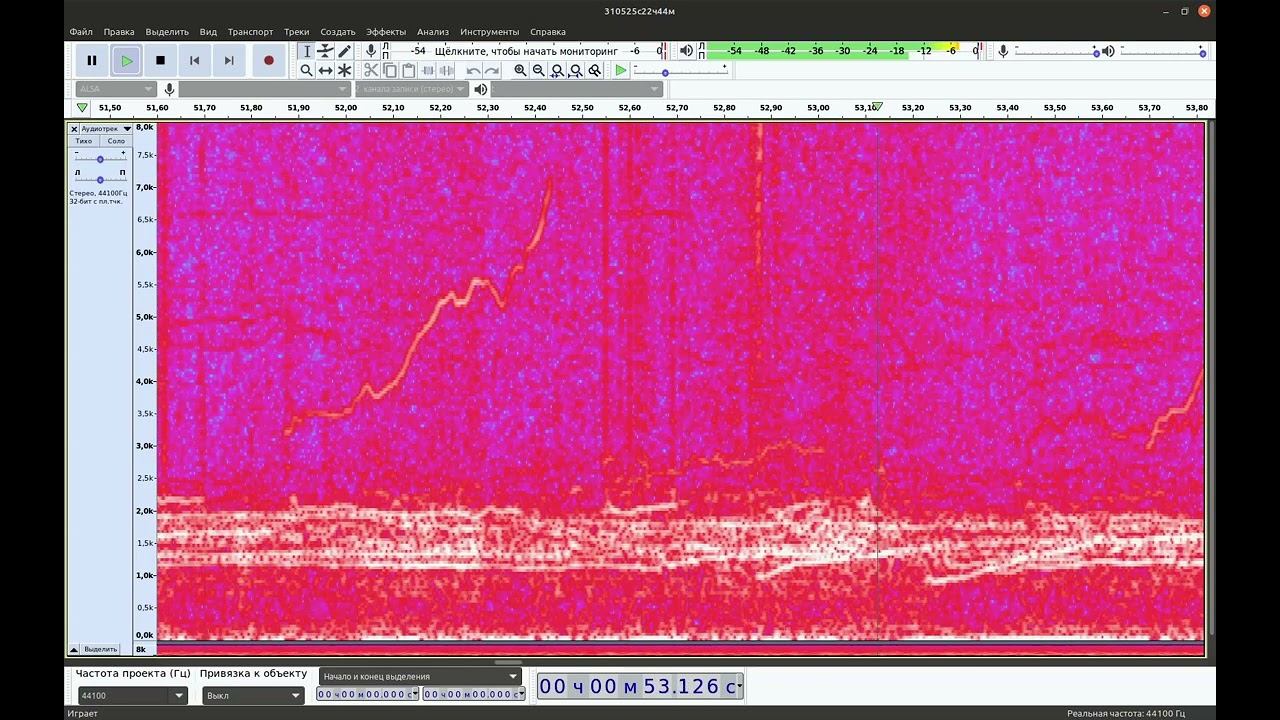Open the playback device dropdown

577,89
